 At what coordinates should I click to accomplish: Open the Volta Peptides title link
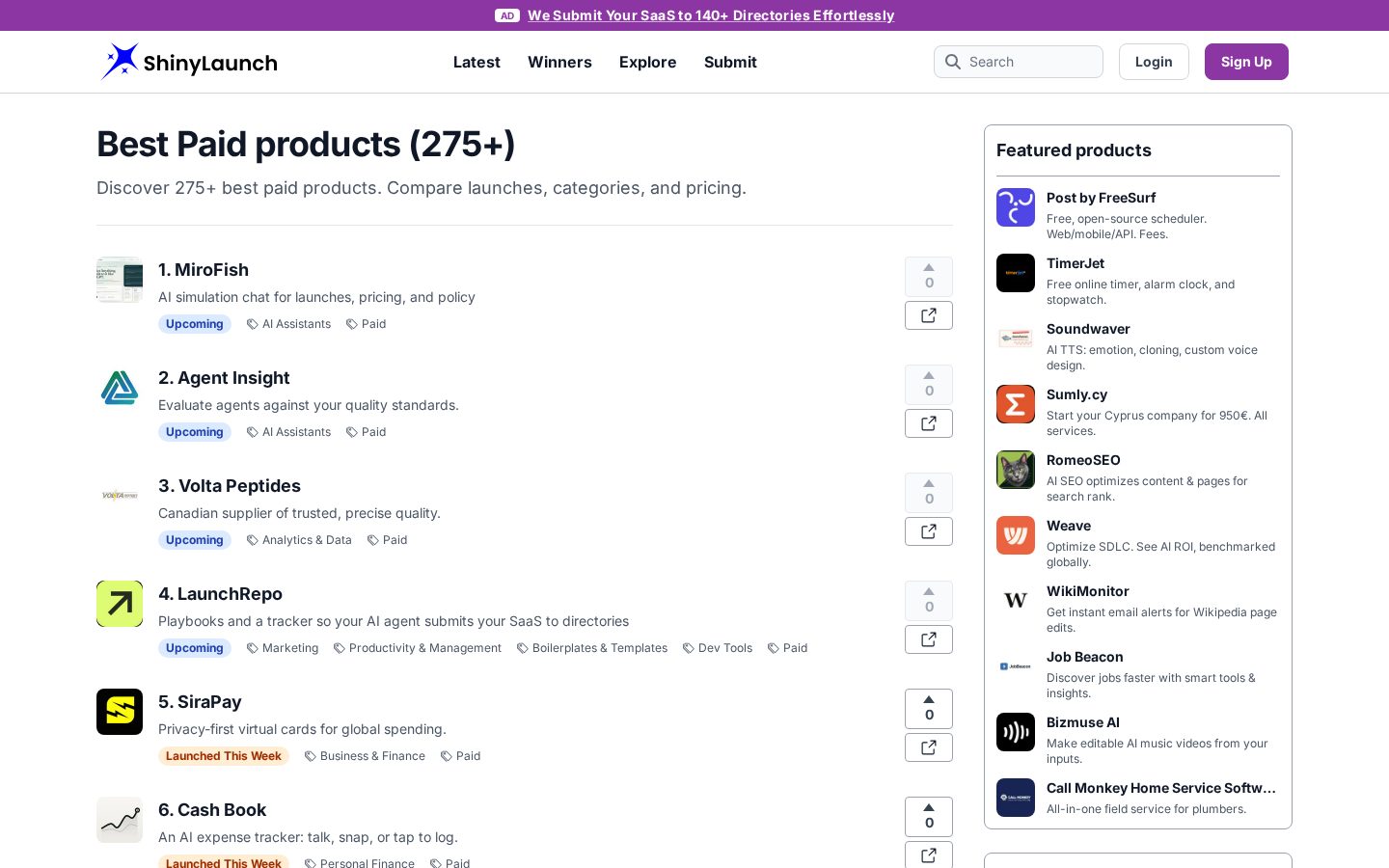pyautogui.click(x=230, y=486)
